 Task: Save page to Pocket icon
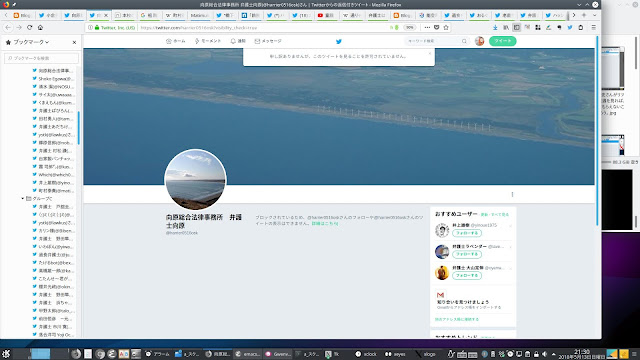coord(436,27)
